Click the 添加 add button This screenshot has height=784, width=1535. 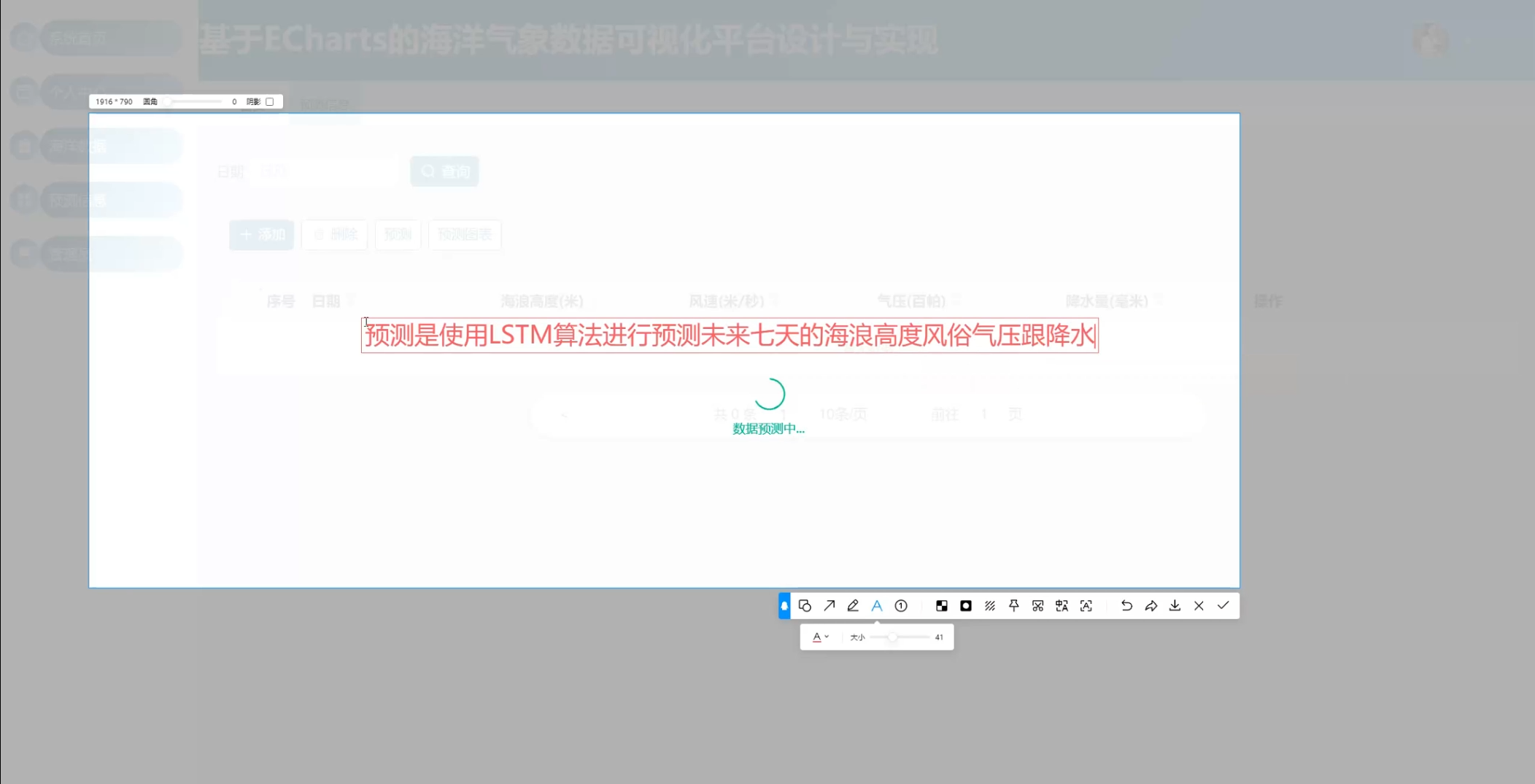260,235
